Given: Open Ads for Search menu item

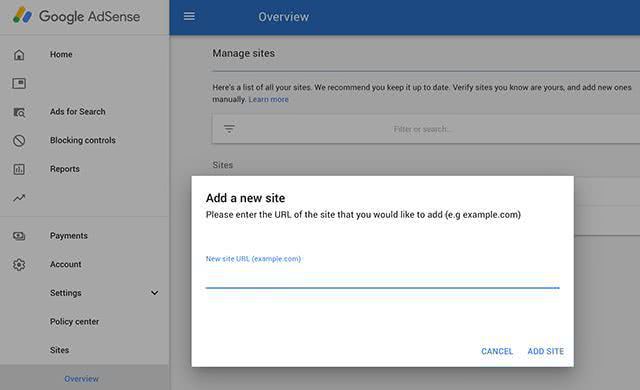Looking at the screenshot, I should coord(78,111).
